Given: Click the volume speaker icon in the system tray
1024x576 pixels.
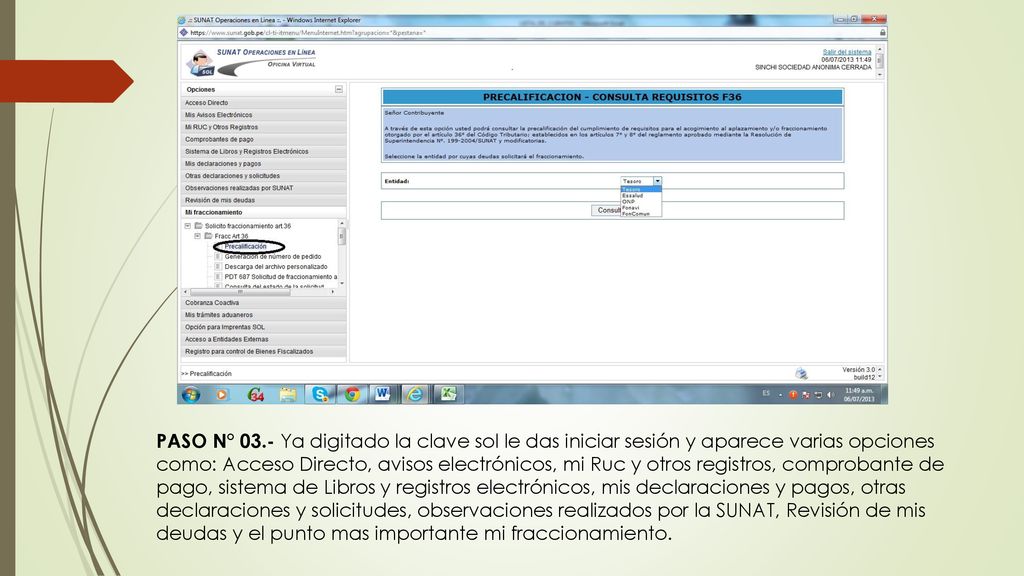Looking at the screenshot, I should click(x=830, y=394).
